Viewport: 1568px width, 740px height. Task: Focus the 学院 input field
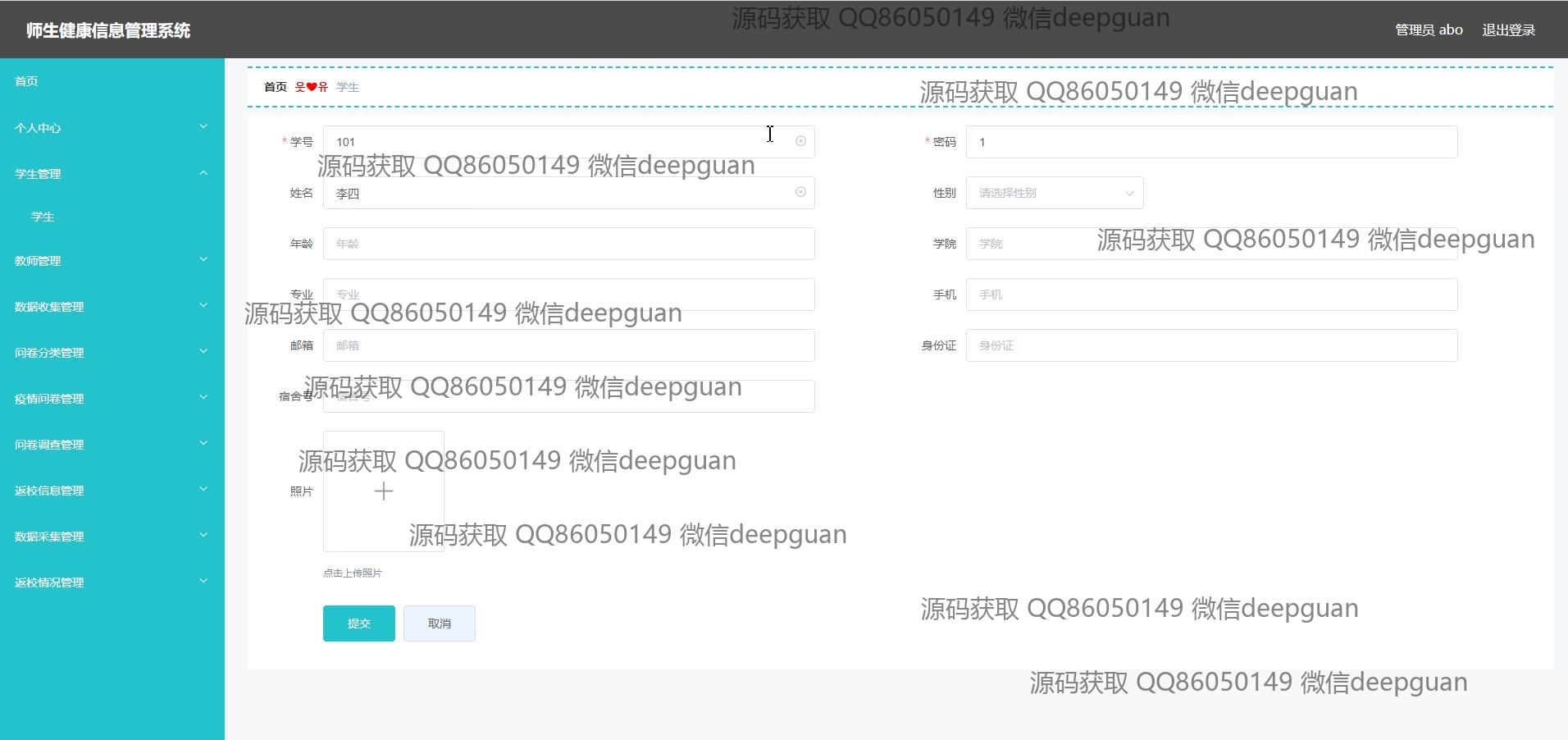(x=1211, y=244)
